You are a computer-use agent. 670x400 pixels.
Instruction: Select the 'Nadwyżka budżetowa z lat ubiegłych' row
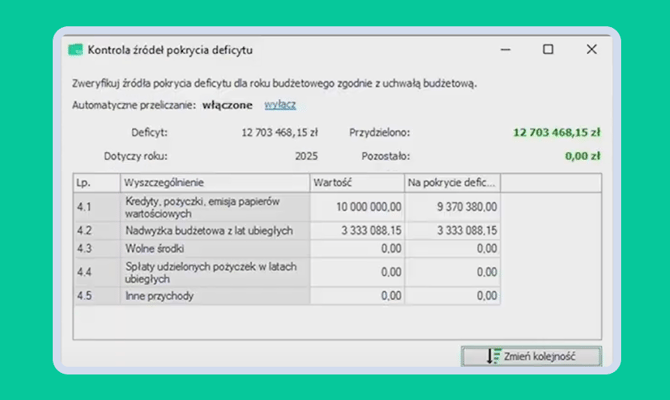tap(214, 230)
